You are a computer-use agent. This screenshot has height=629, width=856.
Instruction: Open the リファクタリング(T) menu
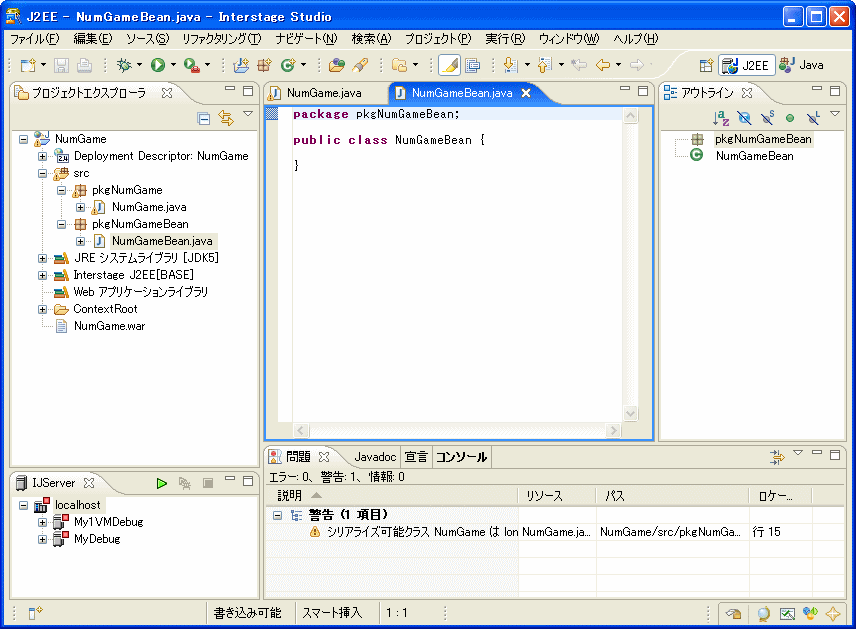coord(222,39)
